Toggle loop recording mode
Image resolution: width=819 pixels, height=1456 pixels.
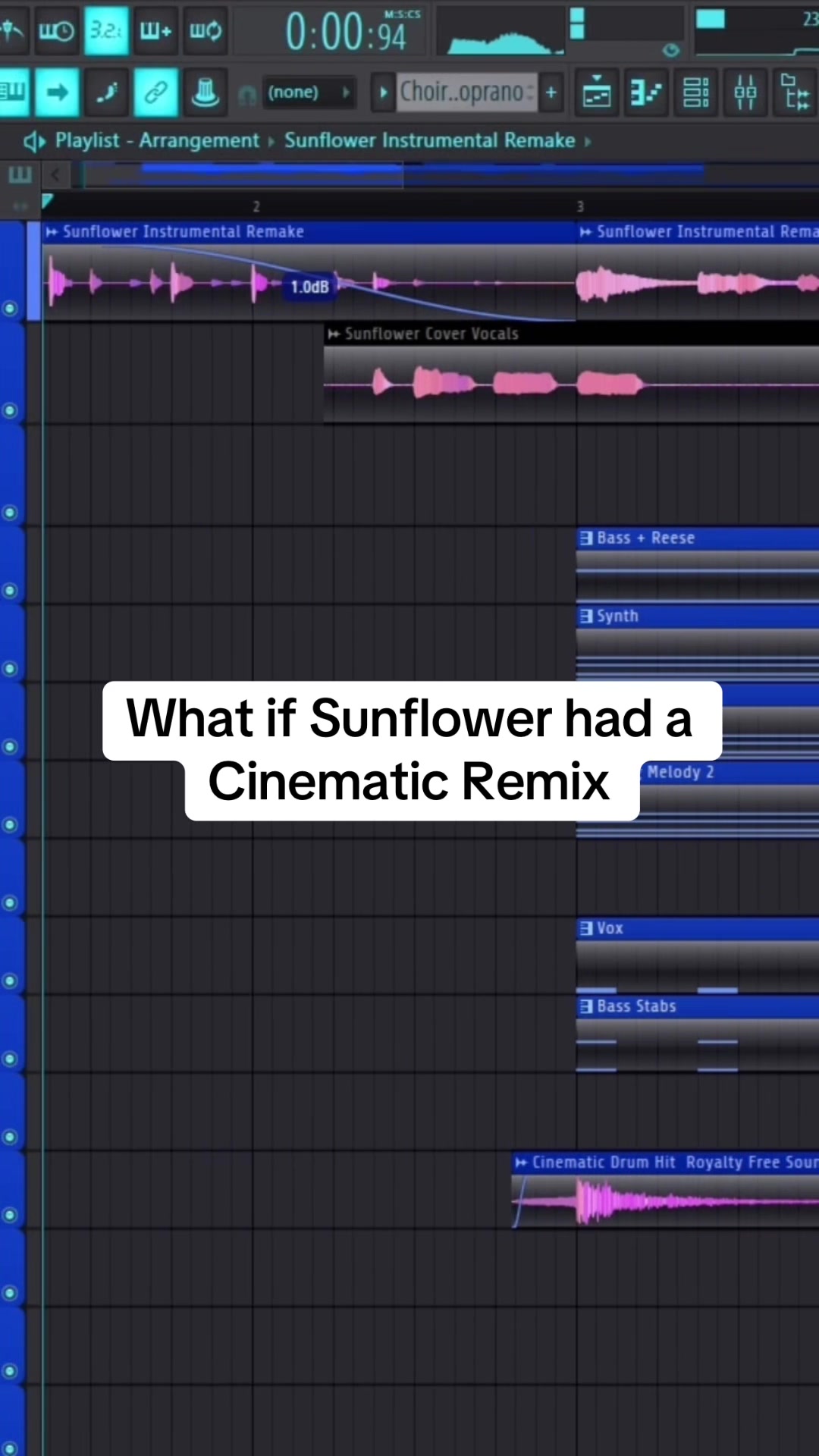pos(205,30)
